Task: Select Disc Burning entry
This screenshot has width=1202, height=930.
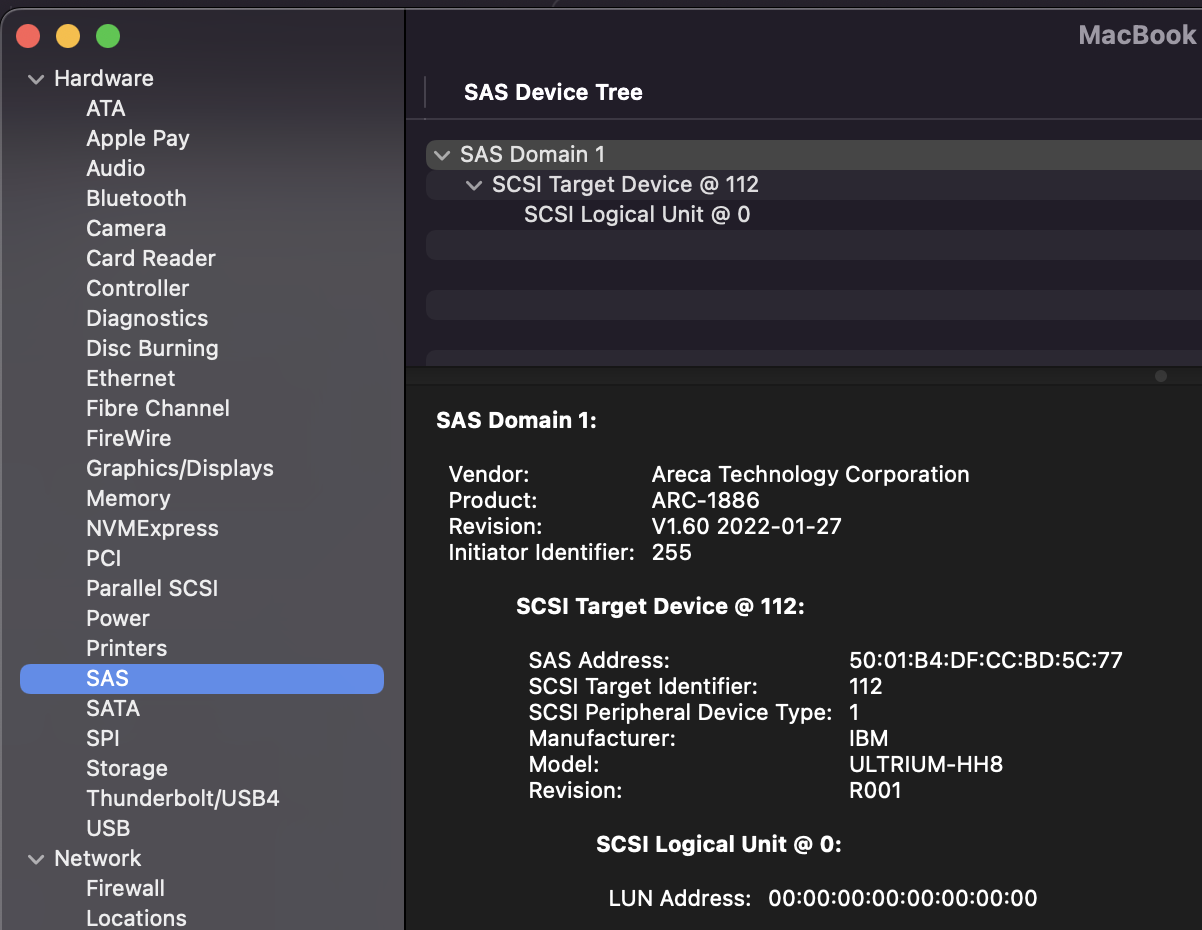Action: tap(152, 348)
